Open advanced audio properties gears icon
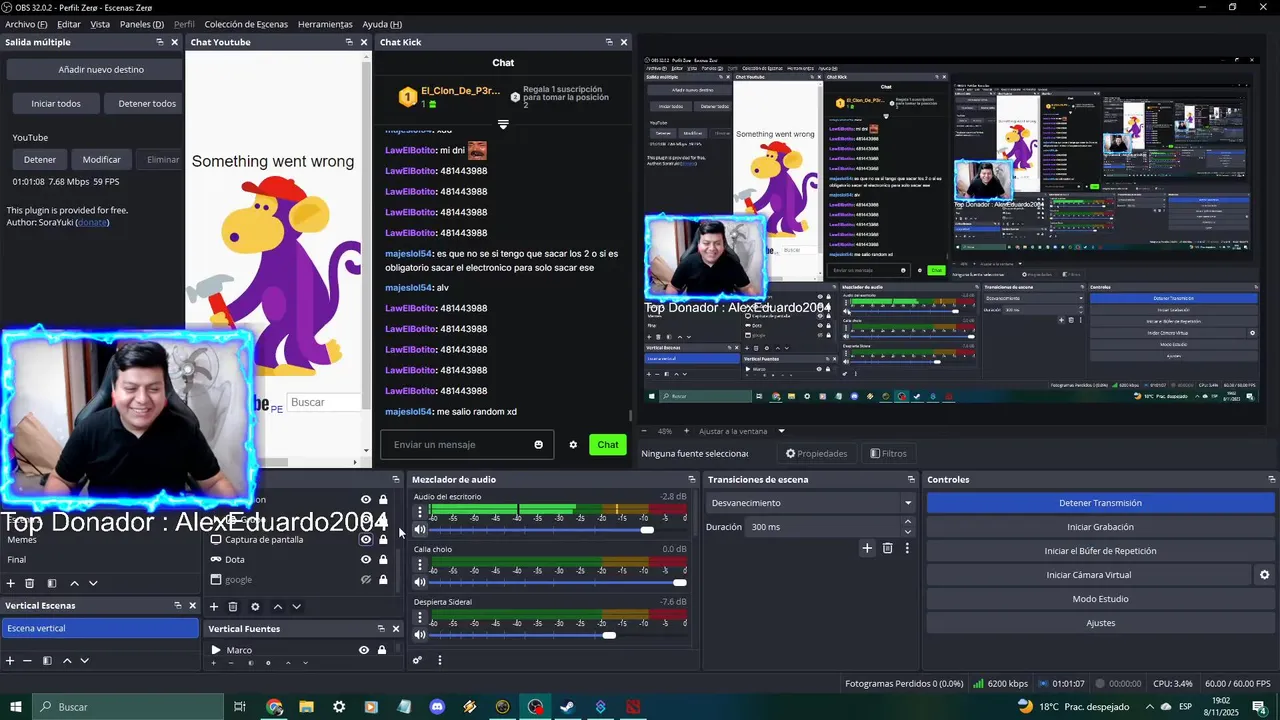Screen dimensions: 1280x720 (417, 660)
